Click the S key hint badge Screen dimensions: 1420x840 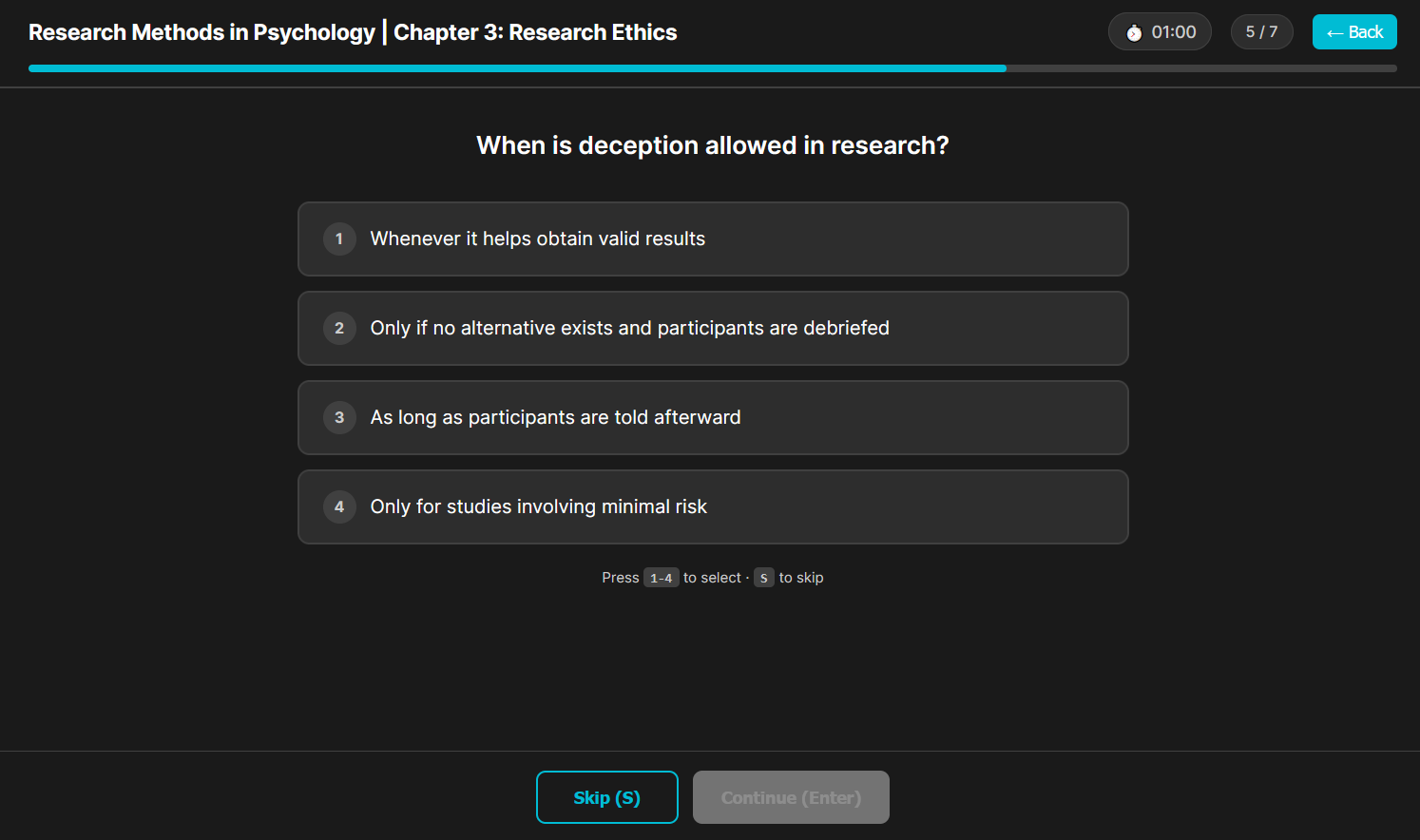point(764,578)
